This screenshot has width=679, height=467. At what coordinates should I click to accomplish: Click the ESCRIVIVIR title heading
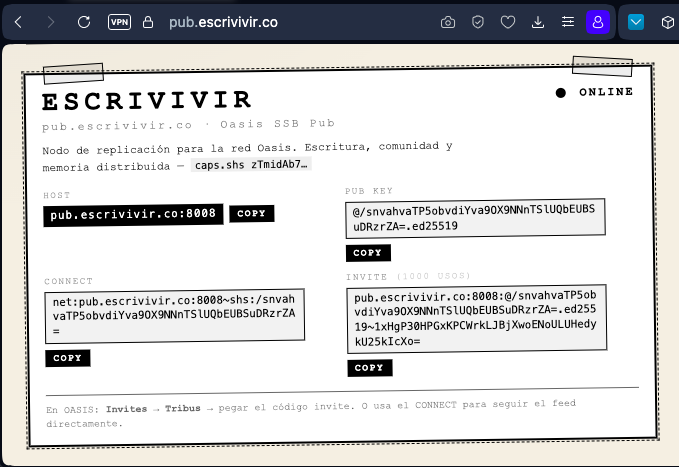pos(147,101)
